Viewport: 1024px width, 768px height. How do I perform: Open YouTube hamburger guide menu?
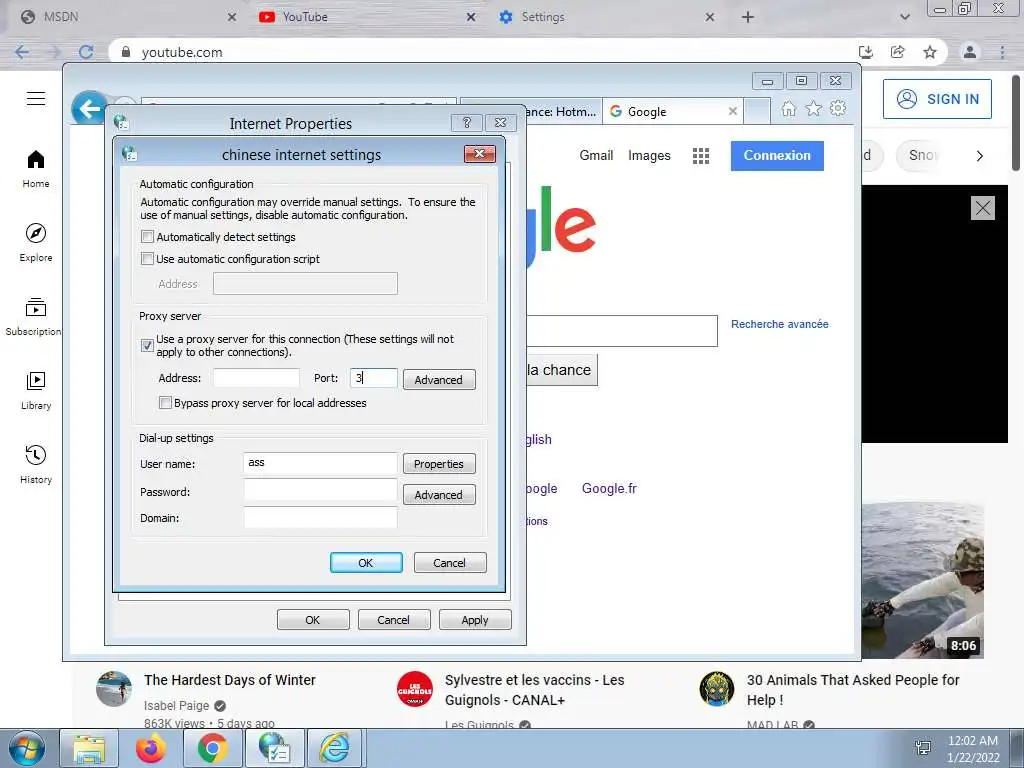[36, 99]
